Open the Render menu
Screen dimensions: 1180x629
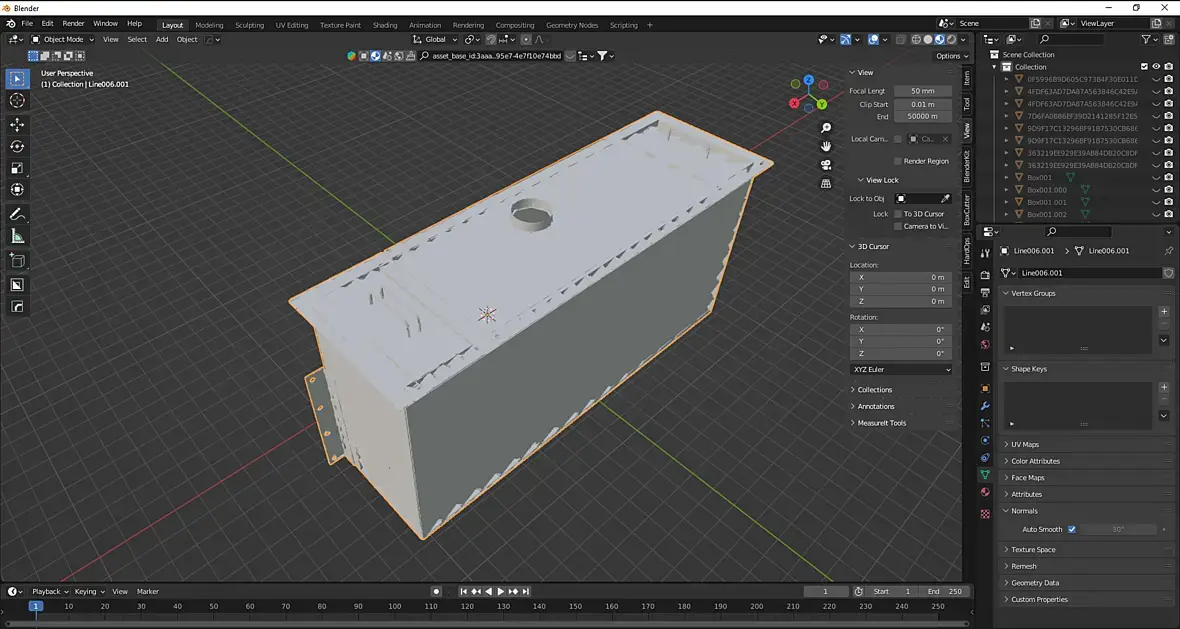click(73, 23)
